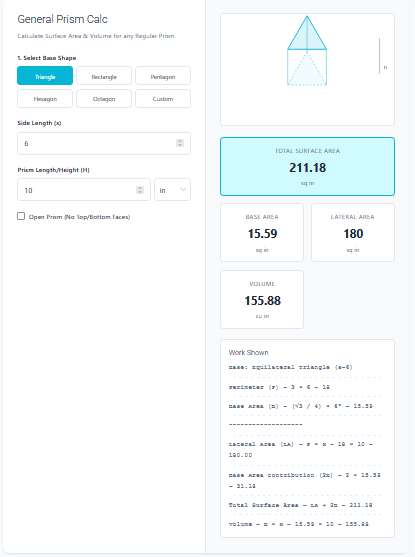Viewport: 415px width, 557px height.
Task: Select the Triangle base shape
Action: (45, 76)
